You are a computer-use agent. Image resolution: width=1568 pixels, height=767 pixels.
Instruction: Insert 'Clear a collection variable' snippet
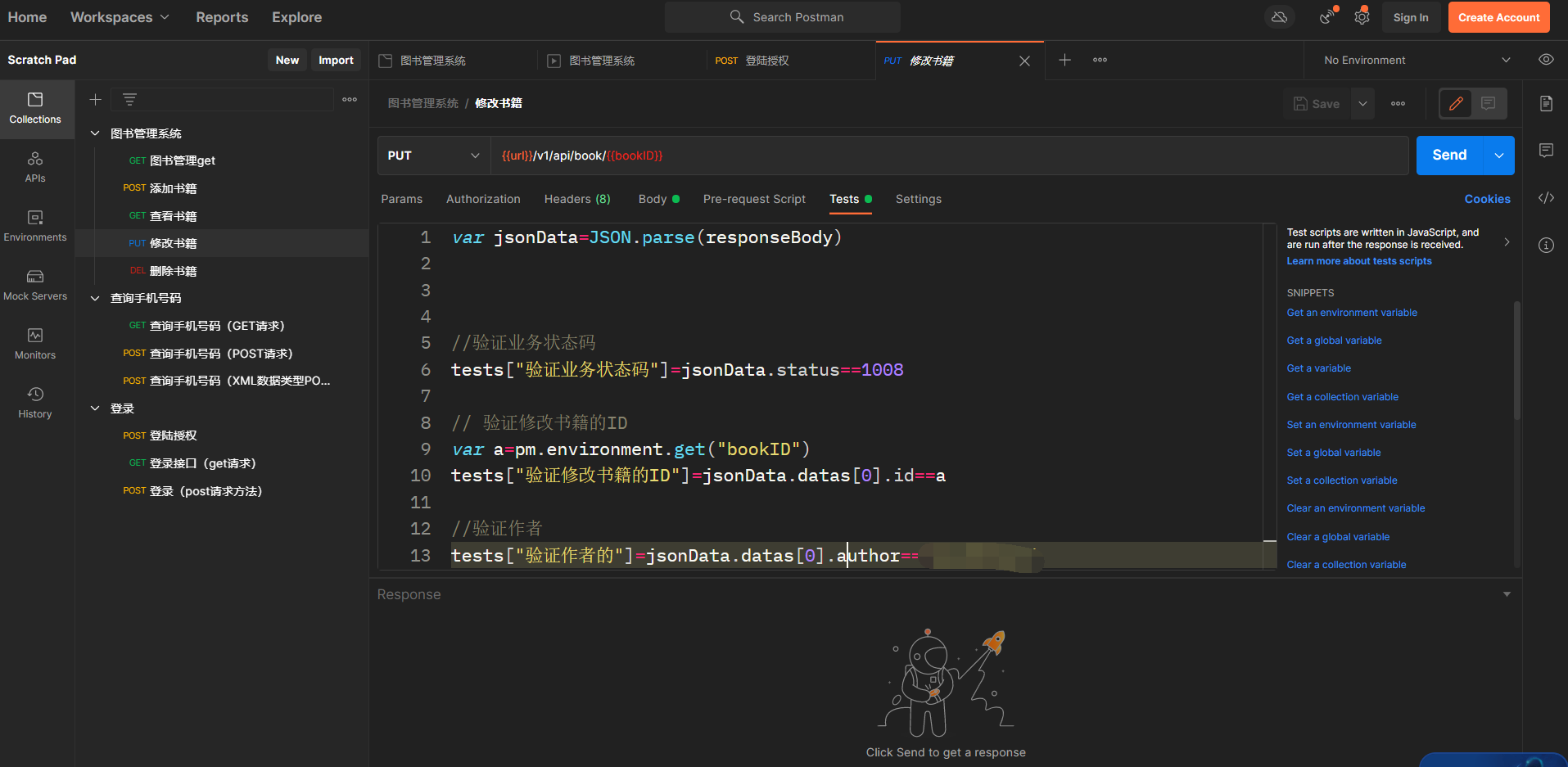click(x=1346, y=565)
